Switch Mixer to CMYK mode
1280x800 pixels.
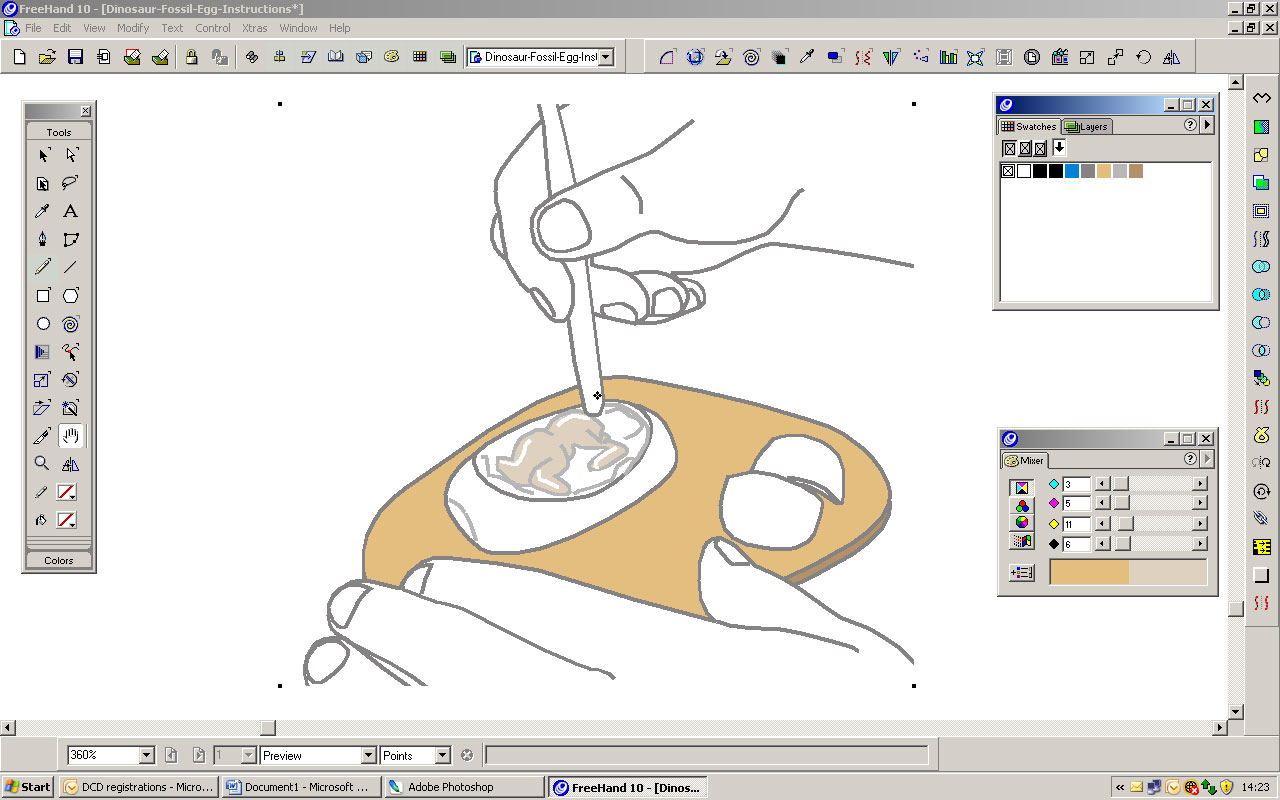pos(1022,488)
